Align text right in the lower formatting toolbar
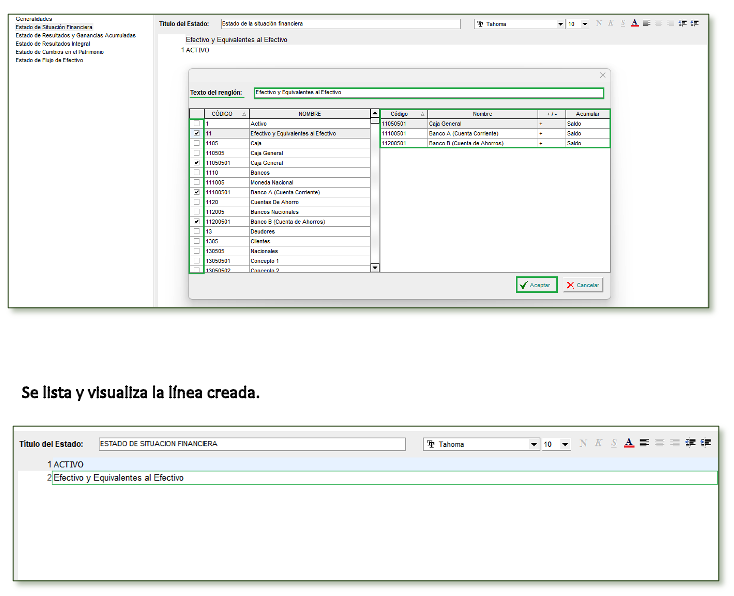This screenshot has width=734, height=596. (675, 443)
